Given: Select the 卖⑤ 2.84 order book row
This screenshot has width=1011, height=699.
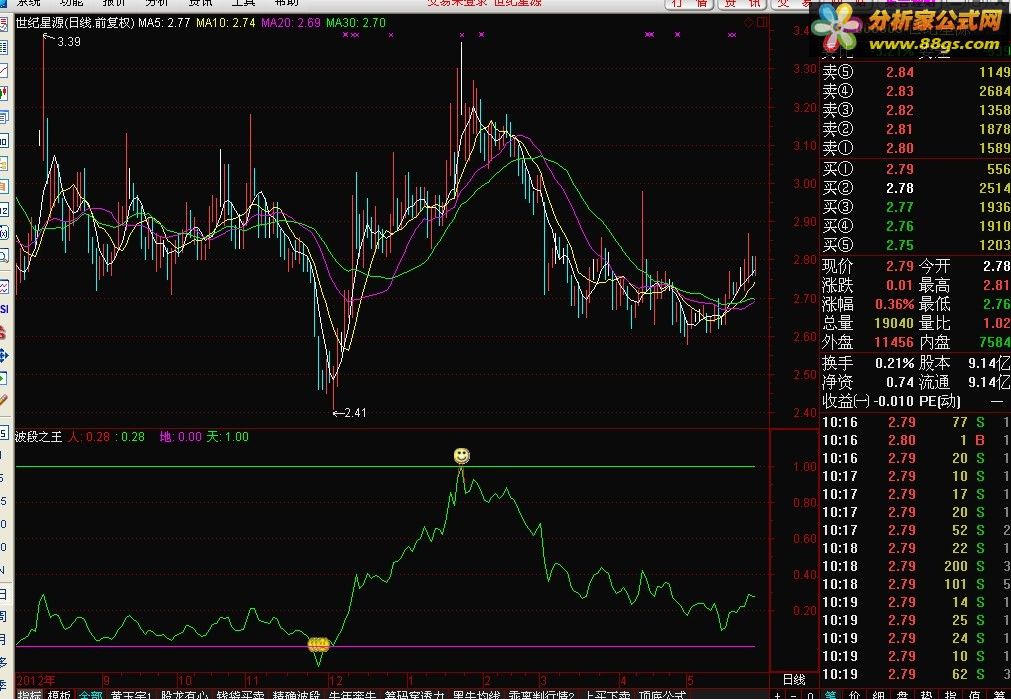Looking at the screenshot, I should 916,72.
